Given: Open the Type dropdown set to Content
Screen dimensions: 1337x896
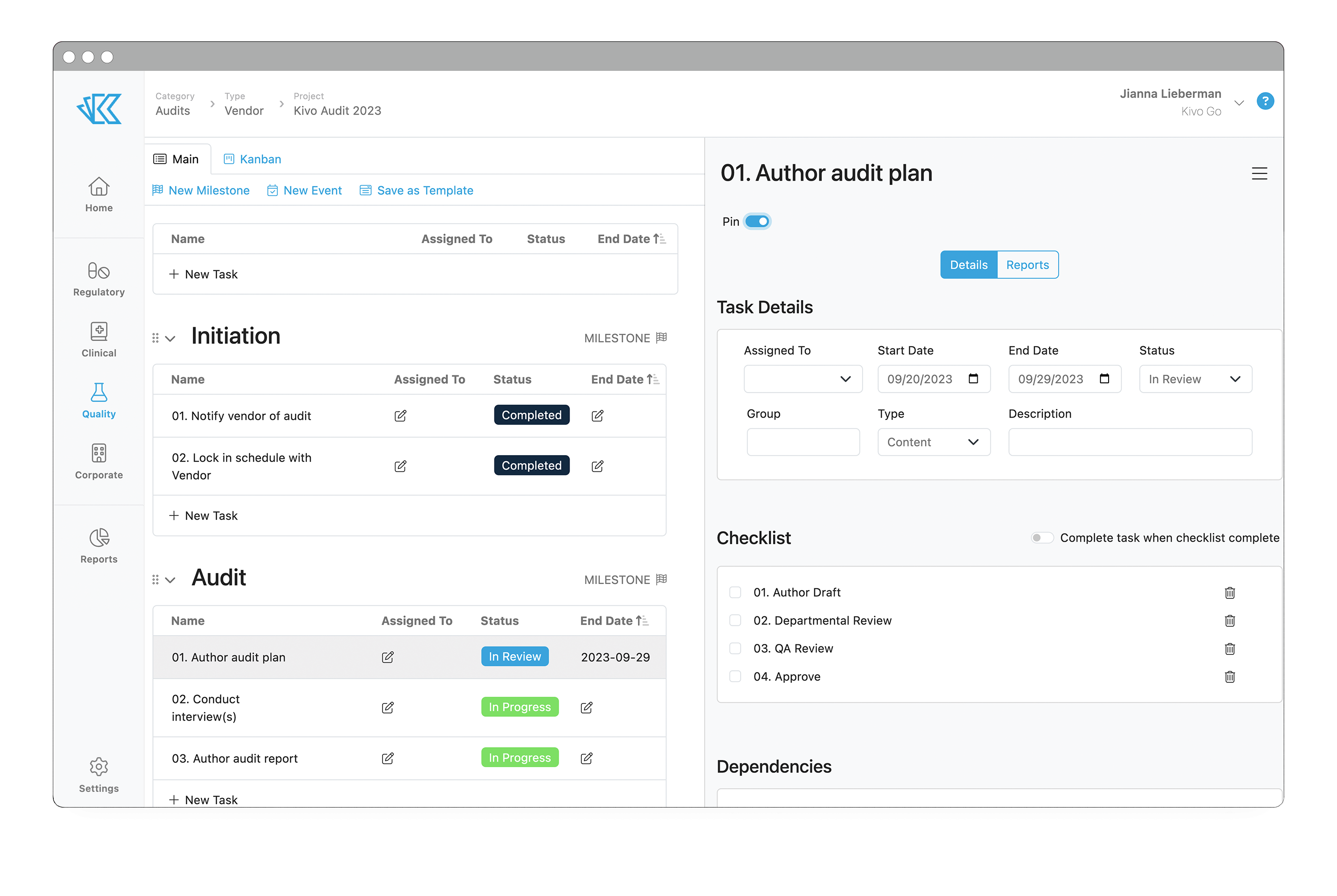Looking at the screenshot, I should coord(934,442).
